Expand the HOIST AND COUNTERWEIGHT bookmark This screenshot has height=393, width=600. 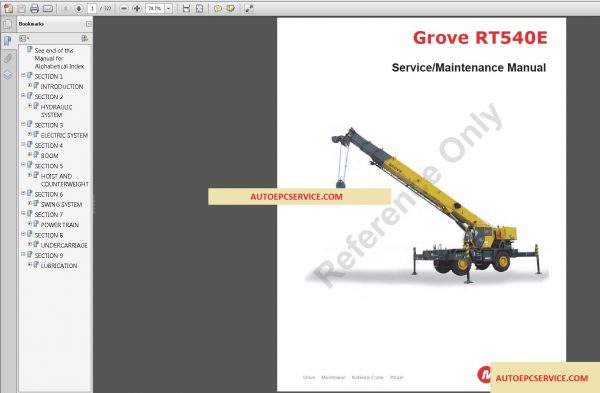[x=30, y=175]
